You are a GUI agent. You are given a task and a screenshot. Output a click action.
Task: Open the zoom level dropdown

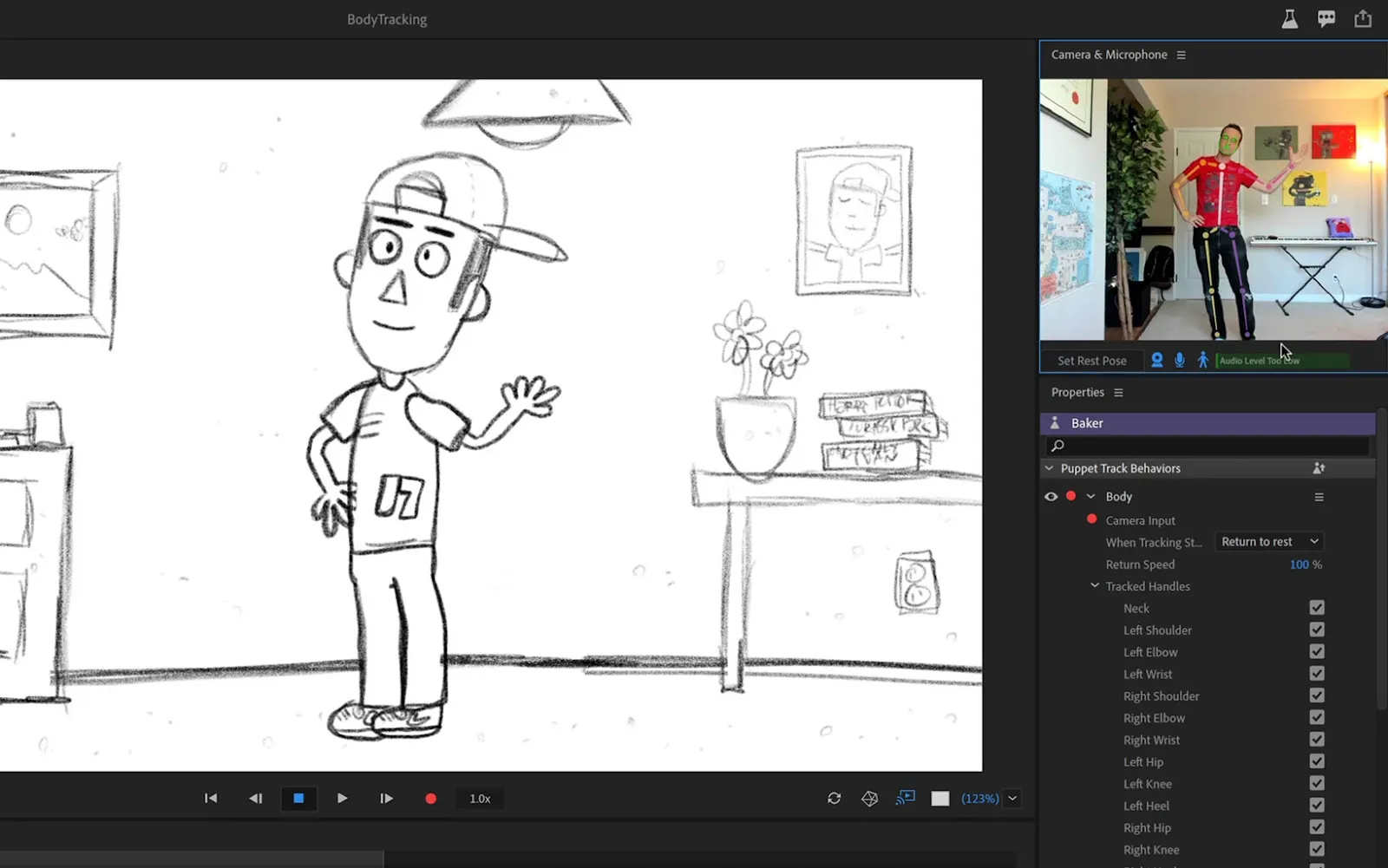[1012, 799]
